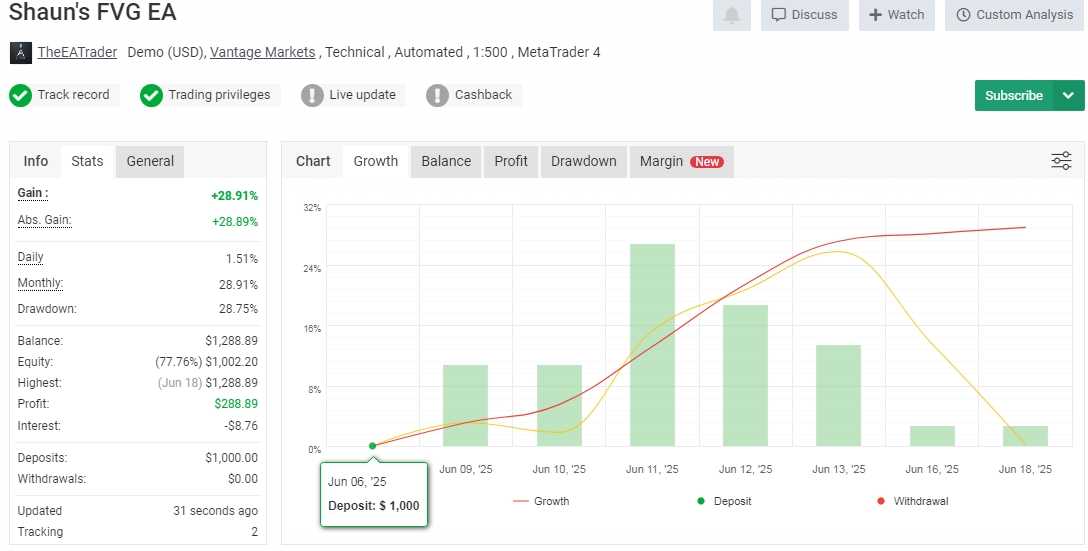Click the -$8.76 interest value
The width and height of the screenshot is (1088, 551).
241,425
